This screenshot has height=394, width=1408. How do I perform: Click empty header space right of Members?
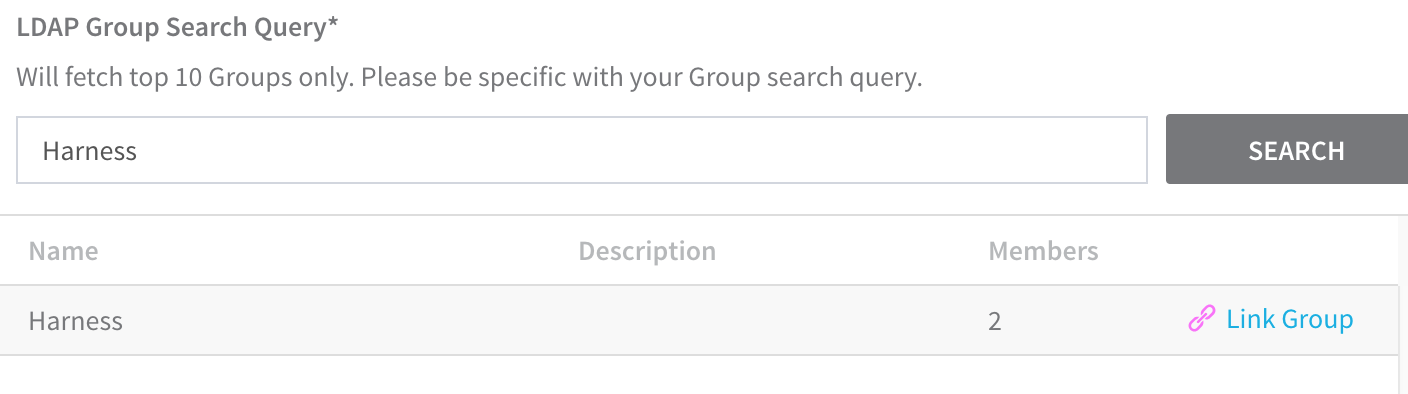coord(1250,251)
